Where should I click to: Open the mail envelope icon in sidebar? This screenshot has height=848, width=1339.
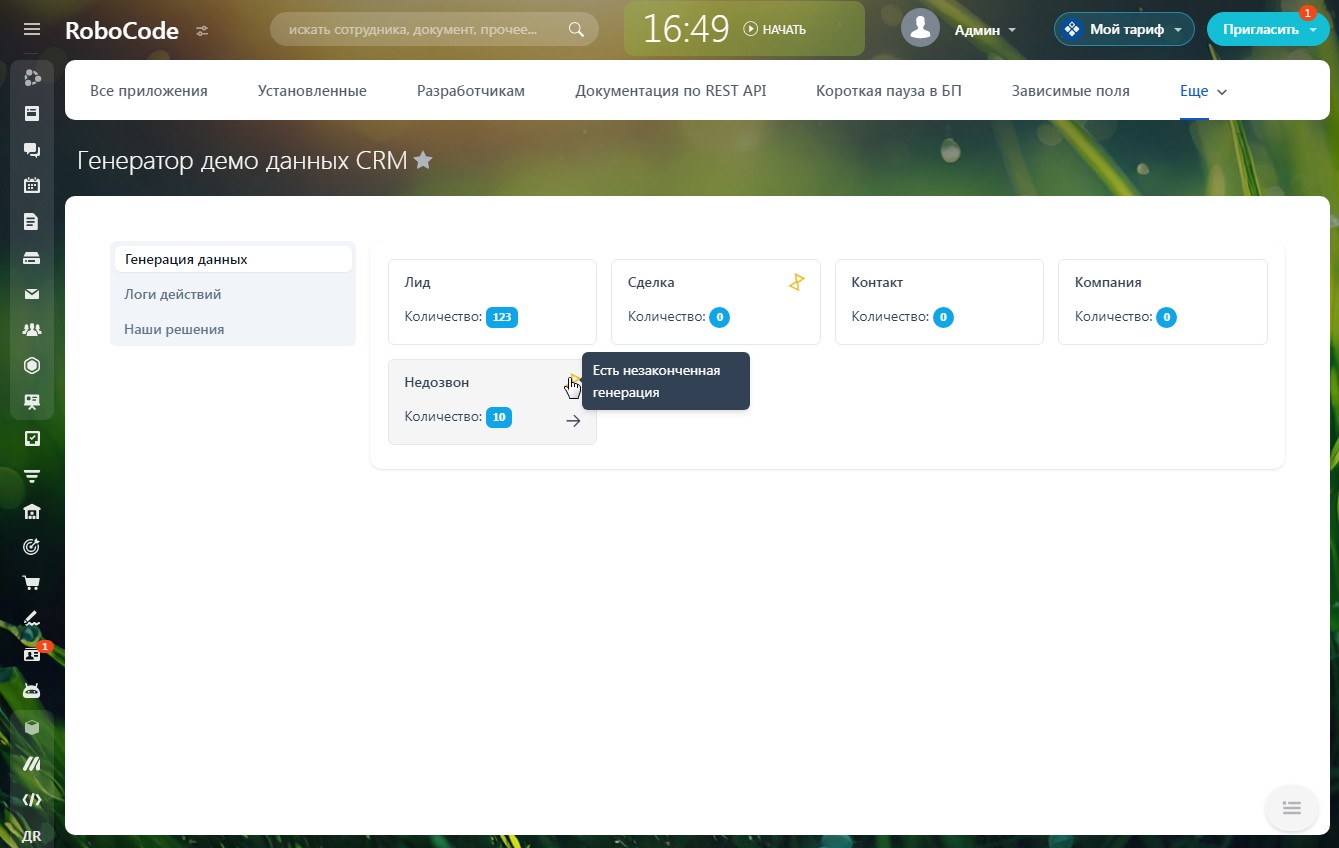tap(32, 294)
